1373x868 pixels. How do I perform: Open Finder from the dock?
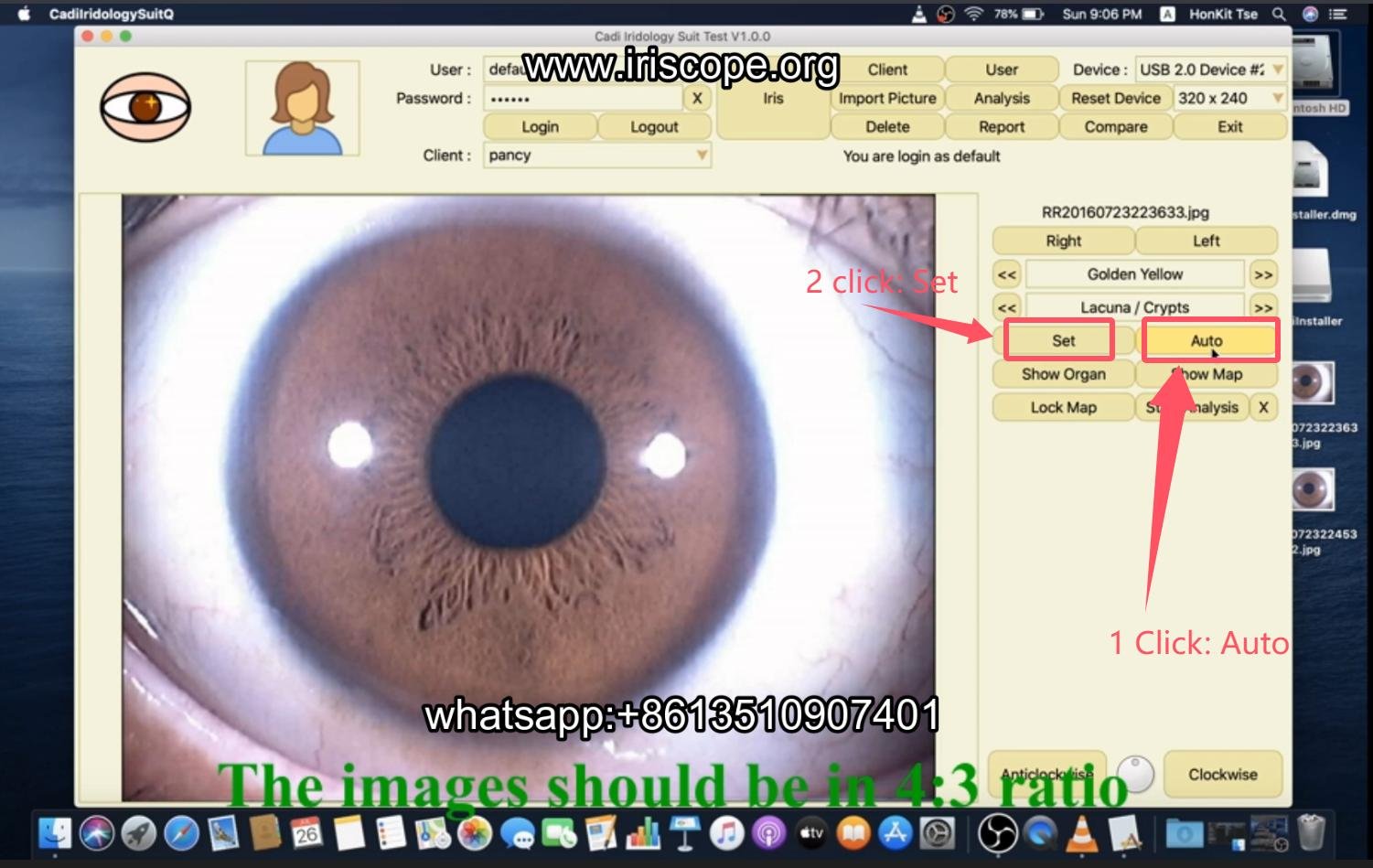click(x=56, y=833)
